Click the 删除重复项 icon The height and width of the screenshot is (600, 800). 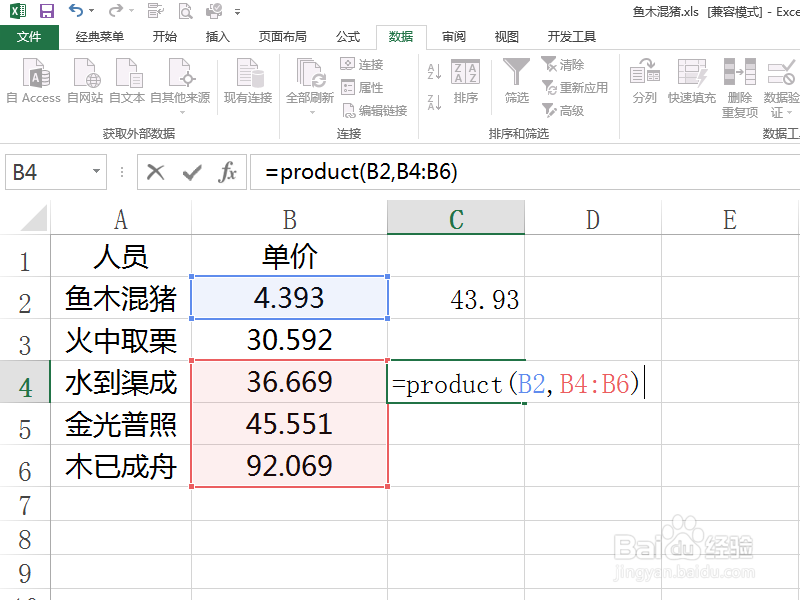(741, 80)
